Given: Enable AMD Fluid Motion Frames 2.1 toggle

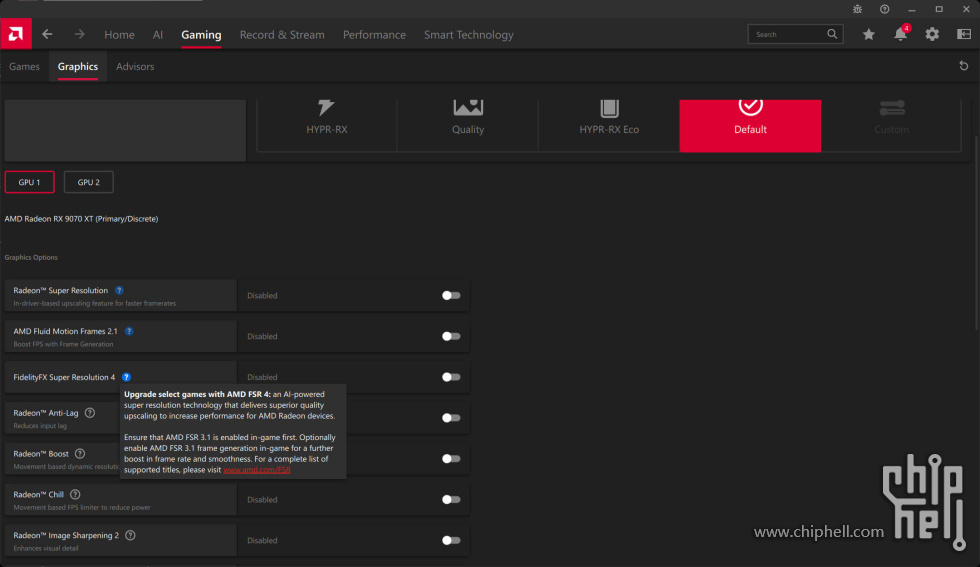Looking at the screenshot, I should (451, 336).
